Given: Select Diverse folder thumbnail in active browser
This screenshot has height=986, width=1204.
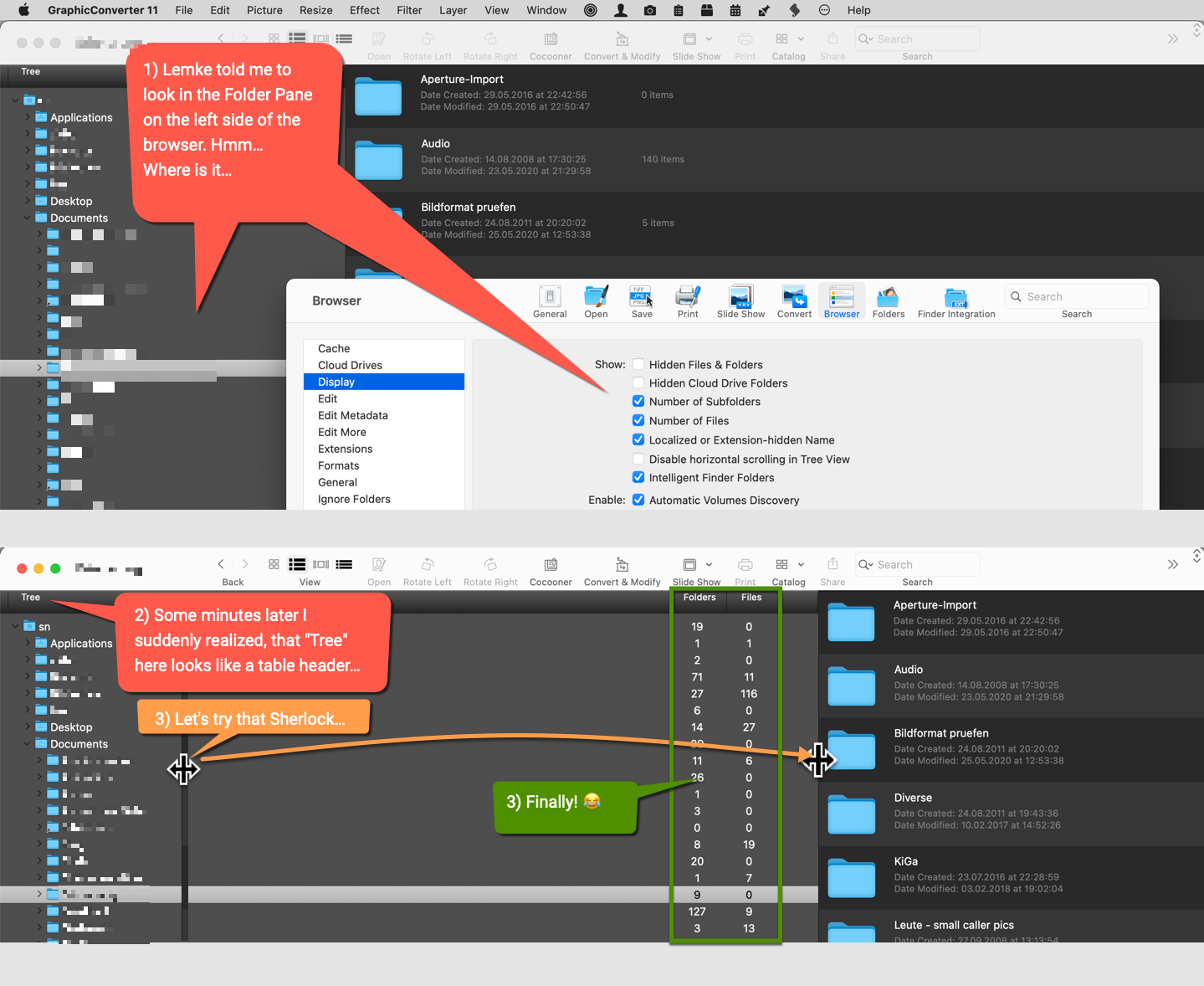Looking at the screenshot, I should coord(851,815).
